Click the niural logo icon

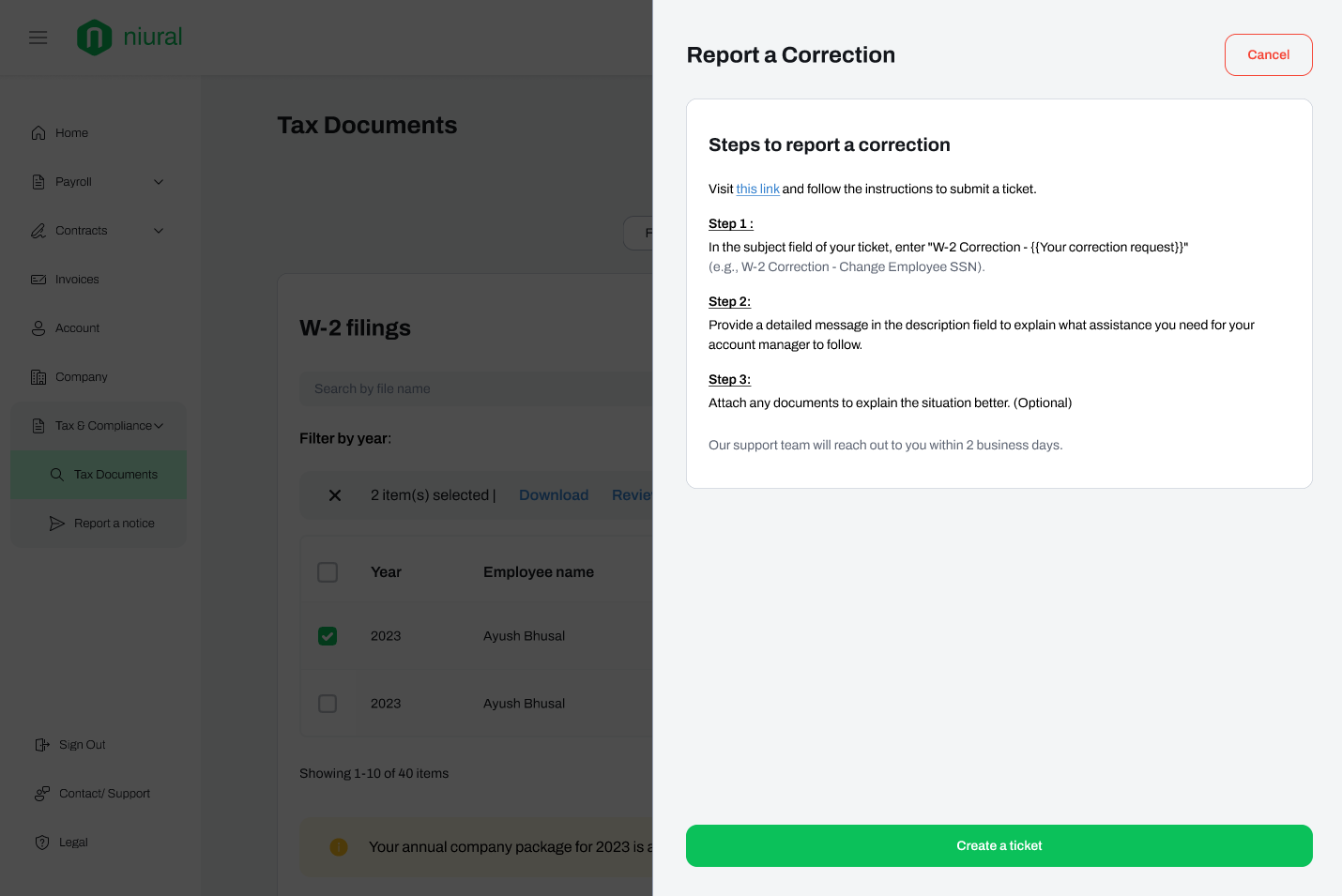click(94, 38)
